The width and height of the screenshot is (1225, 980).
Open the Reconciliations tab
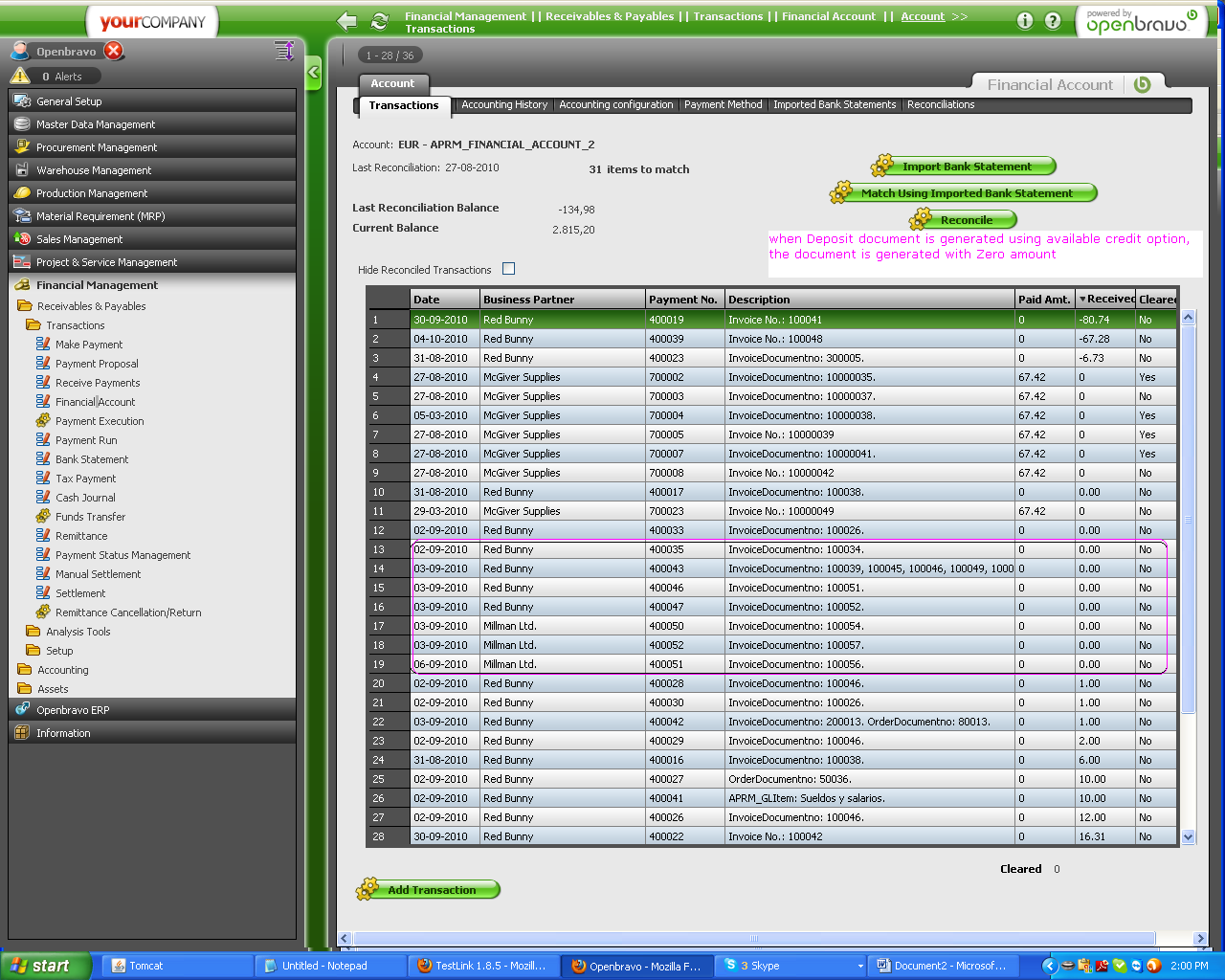(x=940, y=105)
